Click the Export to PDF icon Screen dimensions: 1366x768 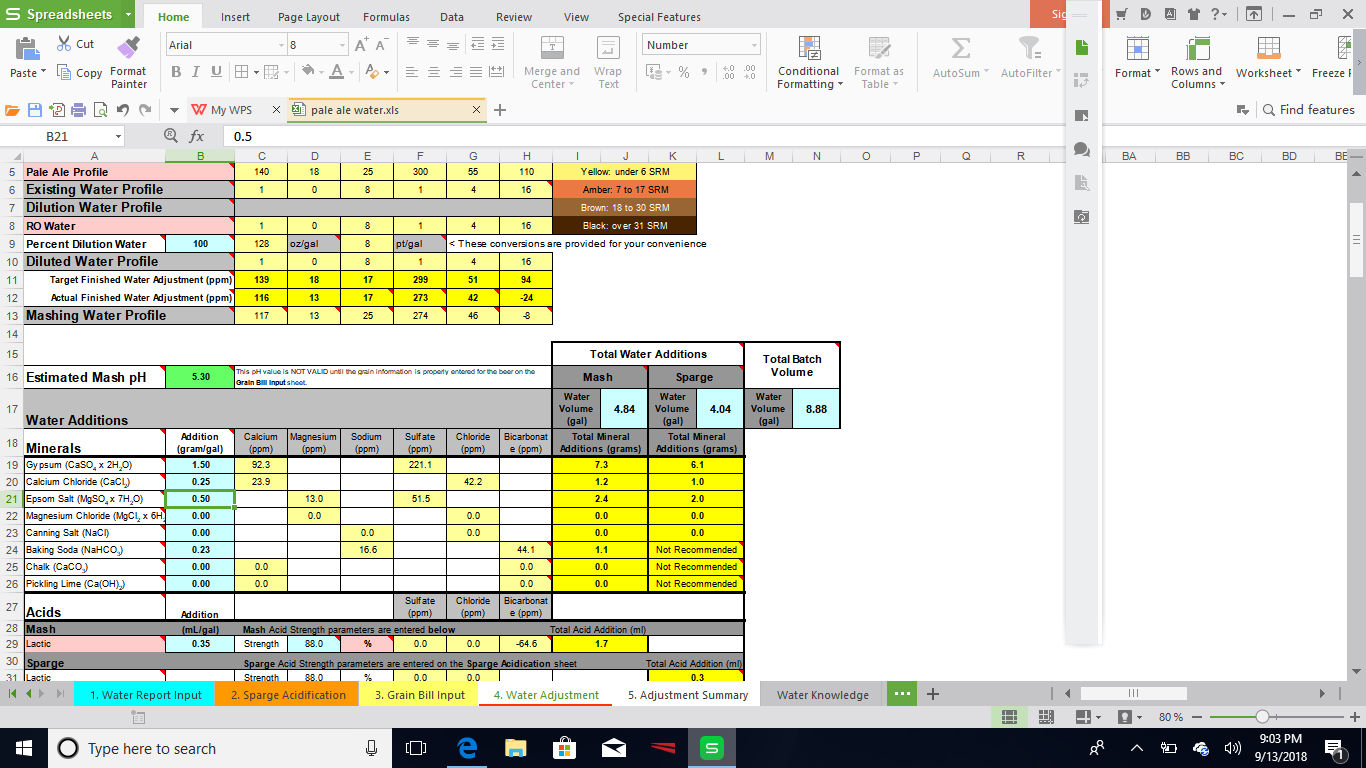click(56, 110)
